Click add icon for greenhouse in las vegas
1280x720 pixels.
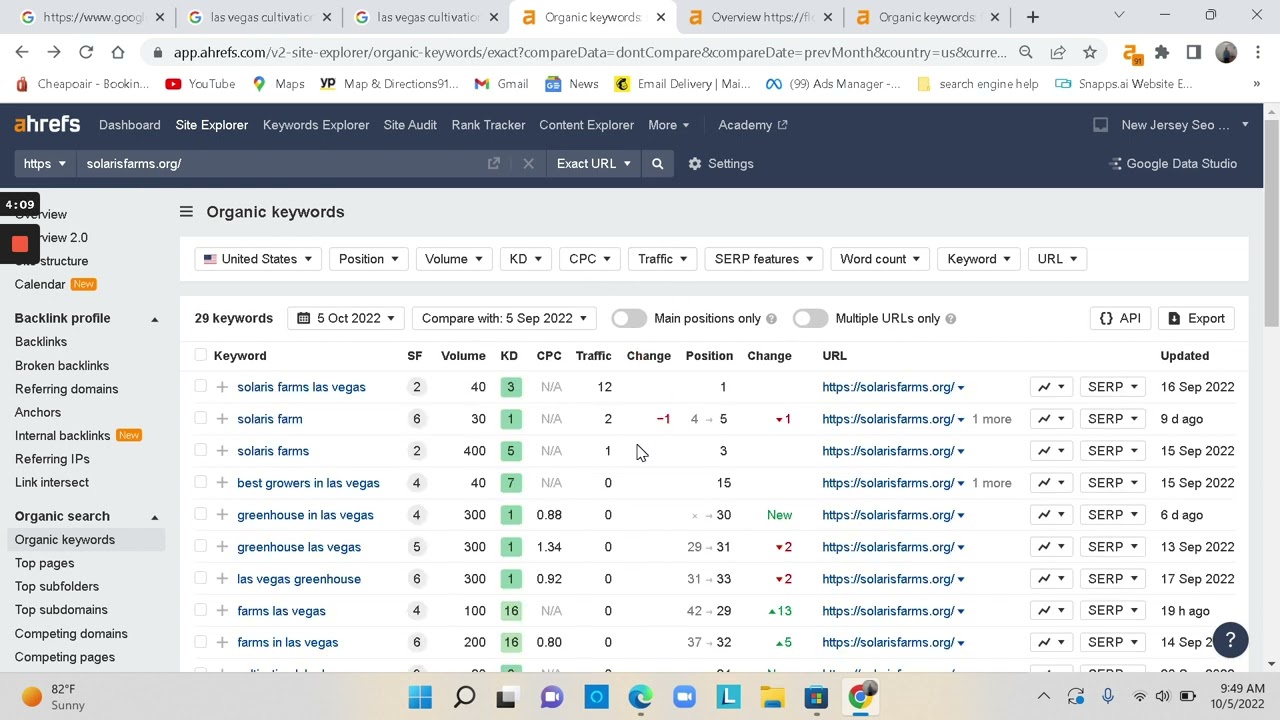coord(222,515)
